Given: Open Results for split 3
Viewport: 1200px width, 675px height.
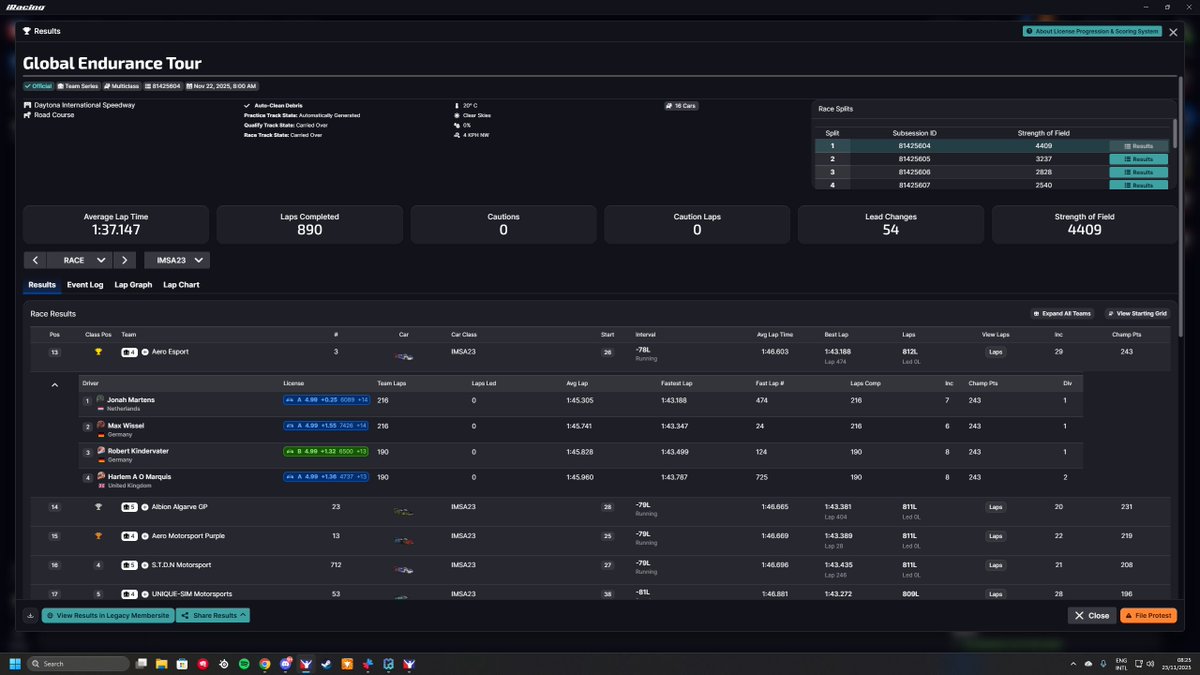Looking at the screenshot, I should click(1138, 172).
